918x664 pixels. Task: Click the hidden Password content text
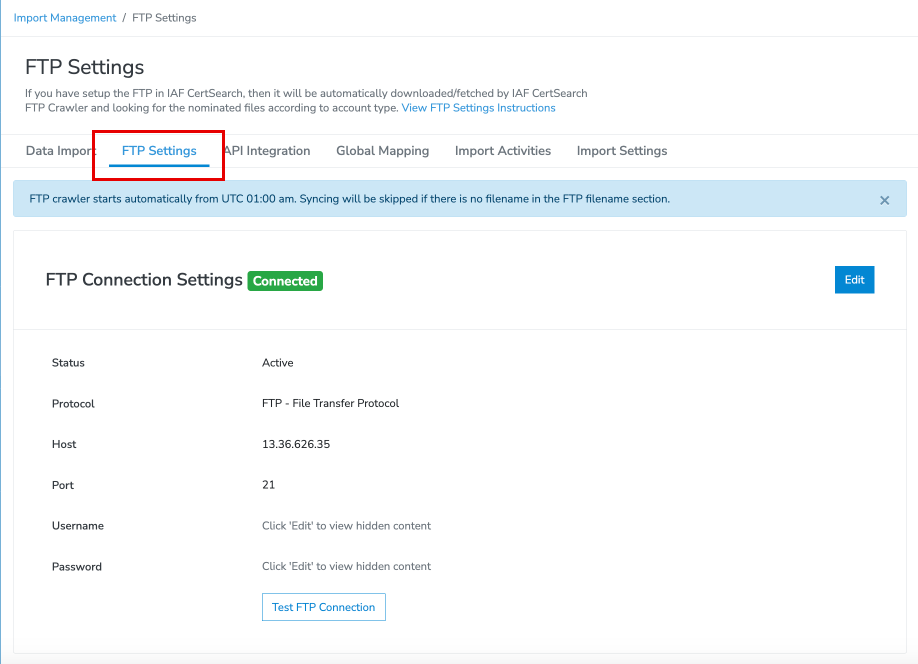click(346, 566)
